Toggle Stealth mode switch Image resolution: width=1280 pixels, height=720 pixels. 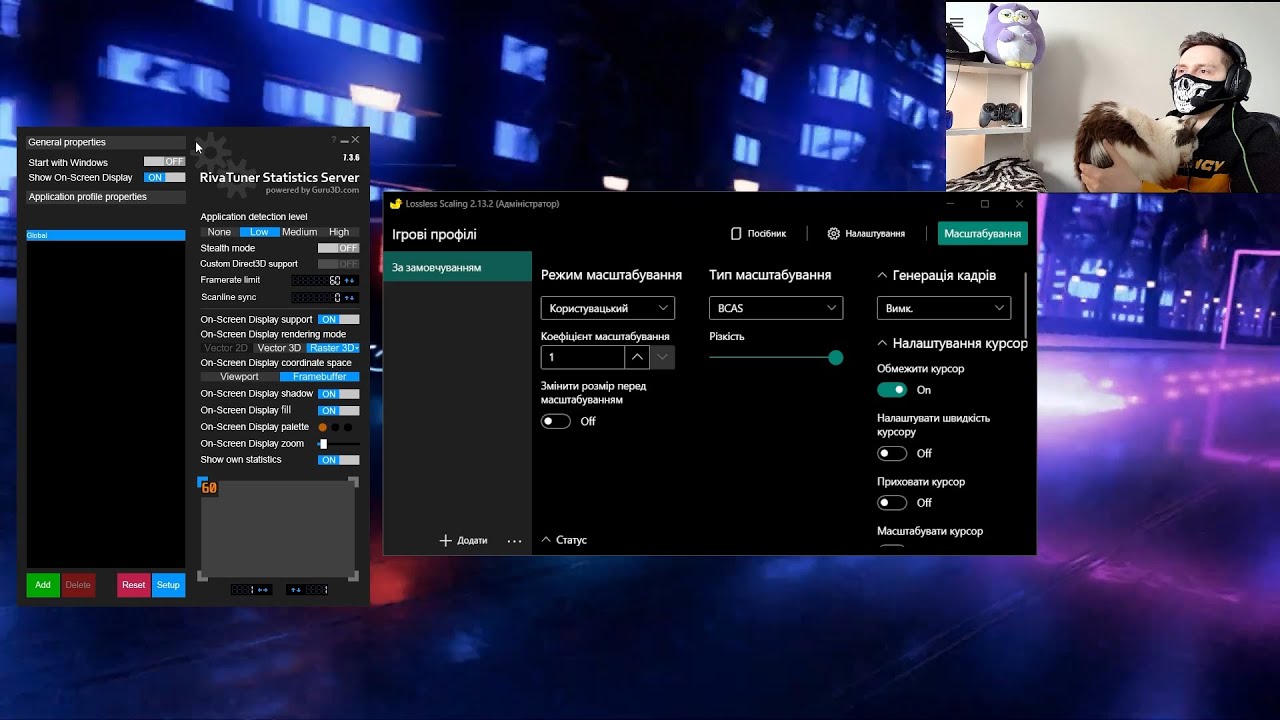pyautogui.click(x=338, y=248)
